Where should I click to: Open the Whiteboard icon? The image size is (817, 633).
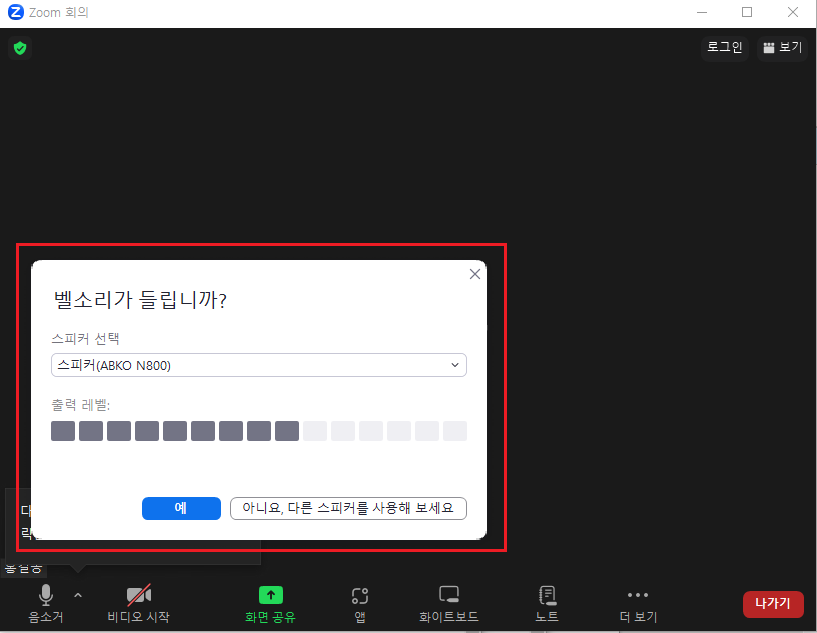449,596
